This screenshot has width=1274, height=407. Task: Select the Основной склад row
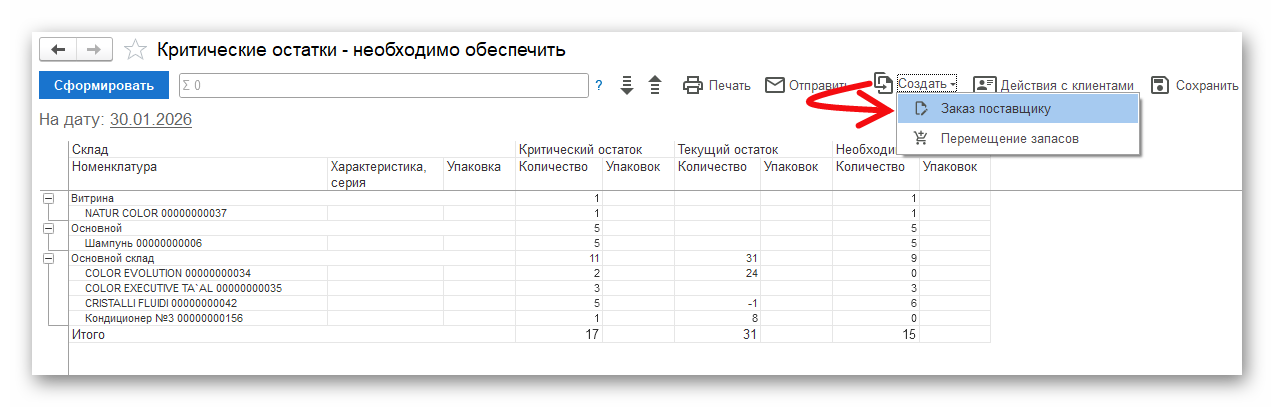(530, 259)
